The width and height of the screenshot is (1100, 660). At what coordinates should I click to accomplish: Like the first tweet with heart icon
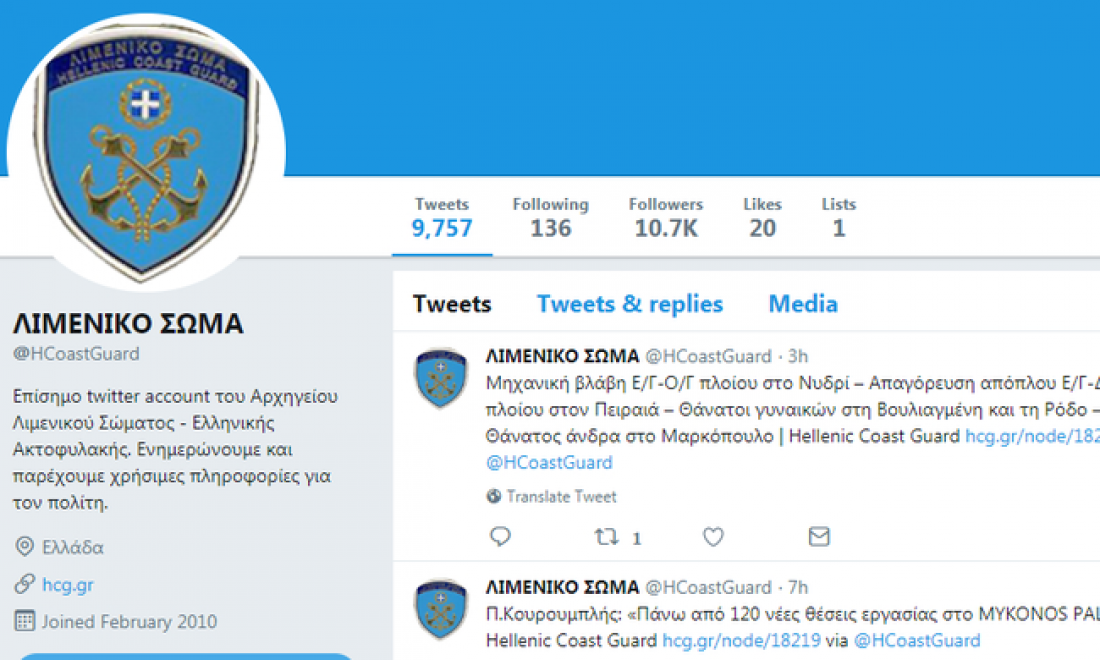click(x=713, y=537)
